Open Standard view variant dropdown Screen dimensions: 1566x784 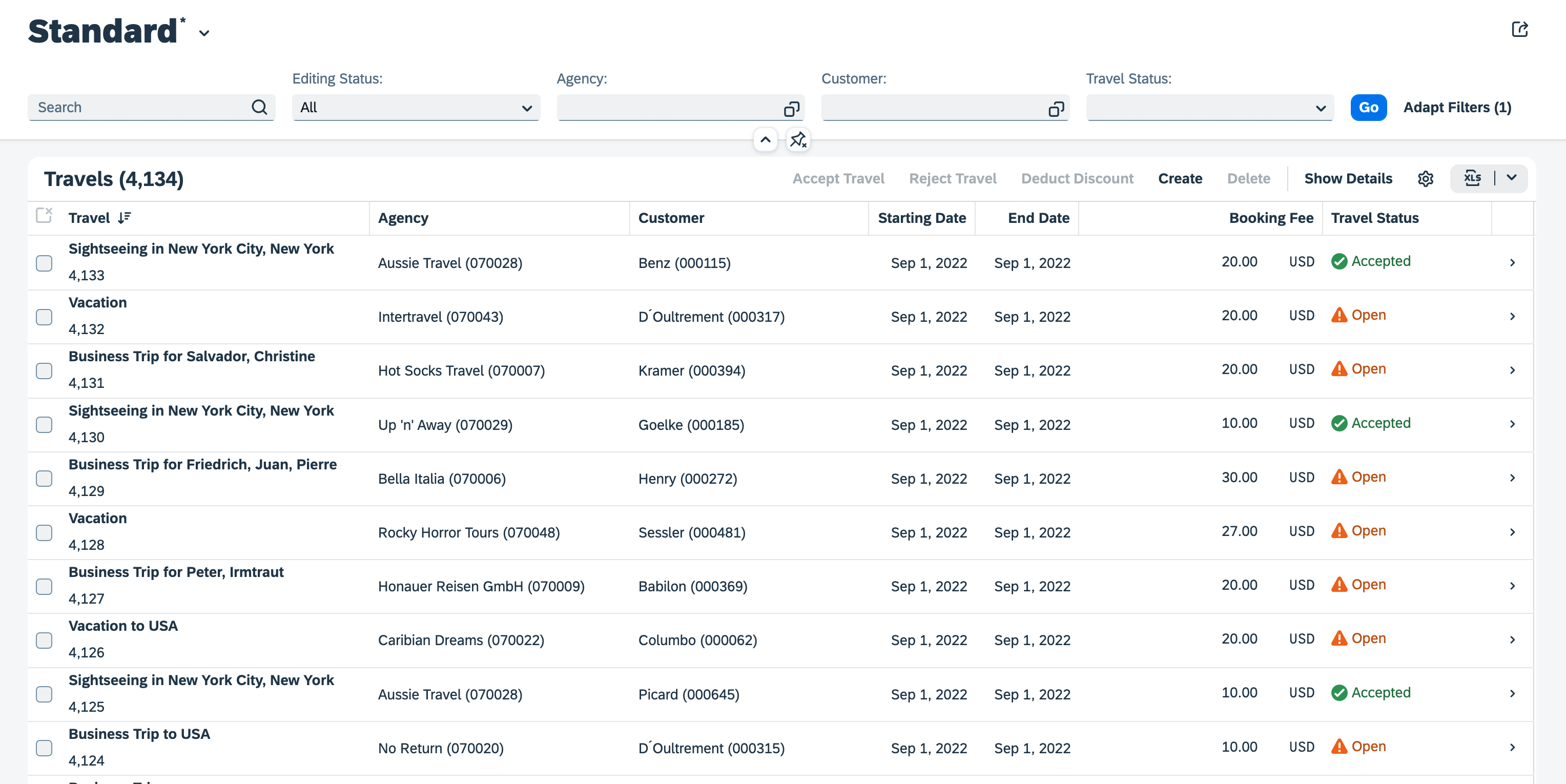pyautogui.click(x=204, y=33)
